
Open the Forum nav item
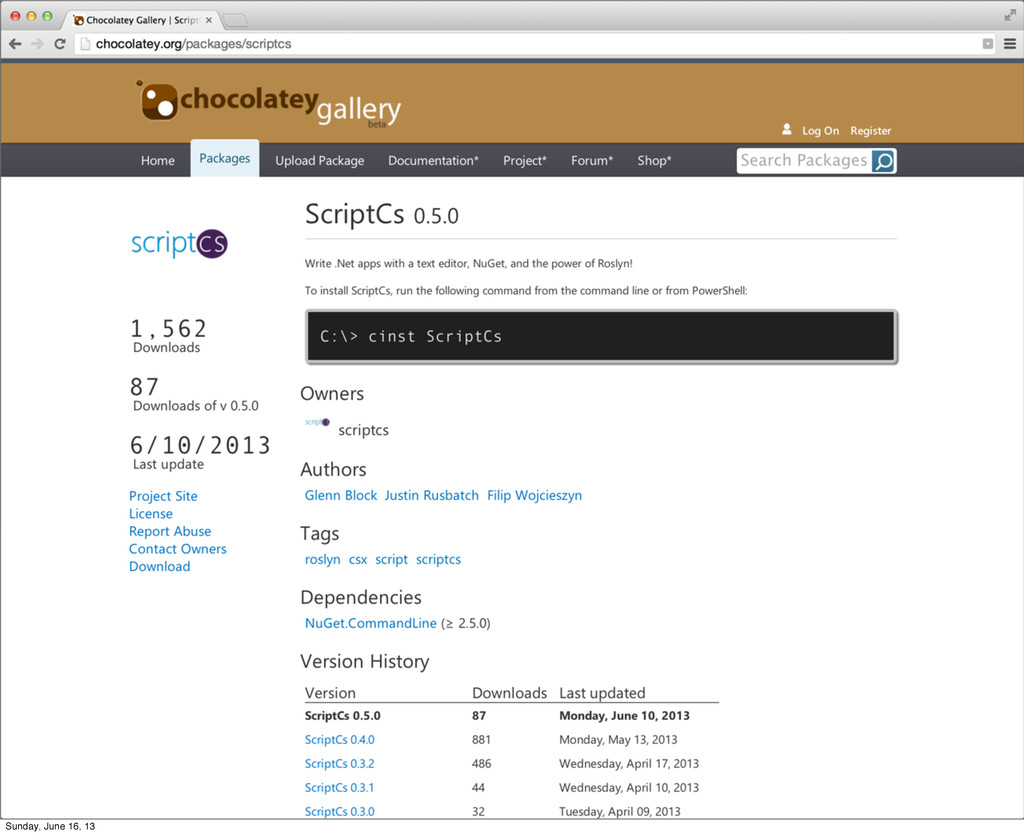592,161
